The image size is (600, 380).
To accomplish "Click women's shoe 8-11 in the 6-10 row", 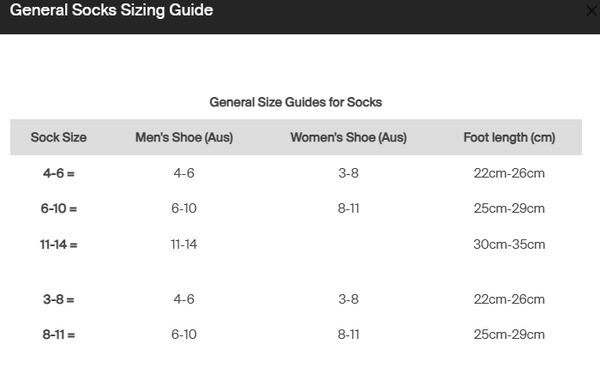I will (x=348, y=209).
